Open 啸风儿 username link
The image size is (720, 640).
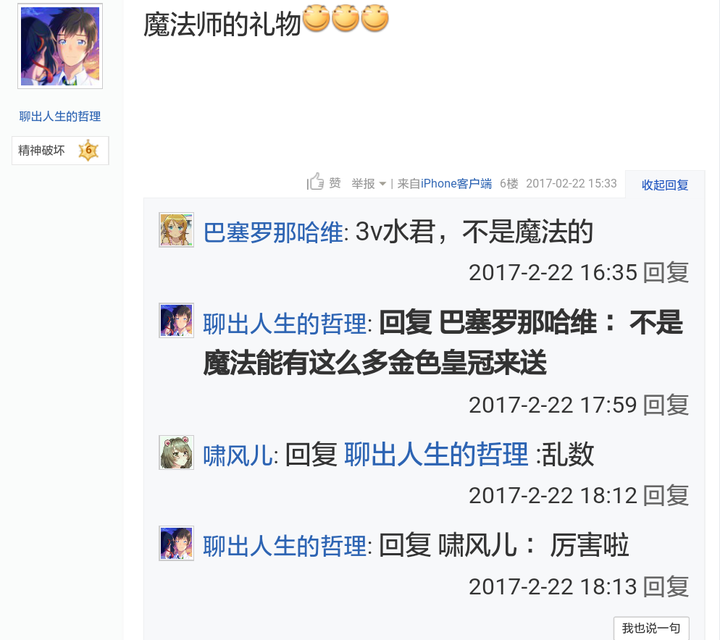click(238, 455)
